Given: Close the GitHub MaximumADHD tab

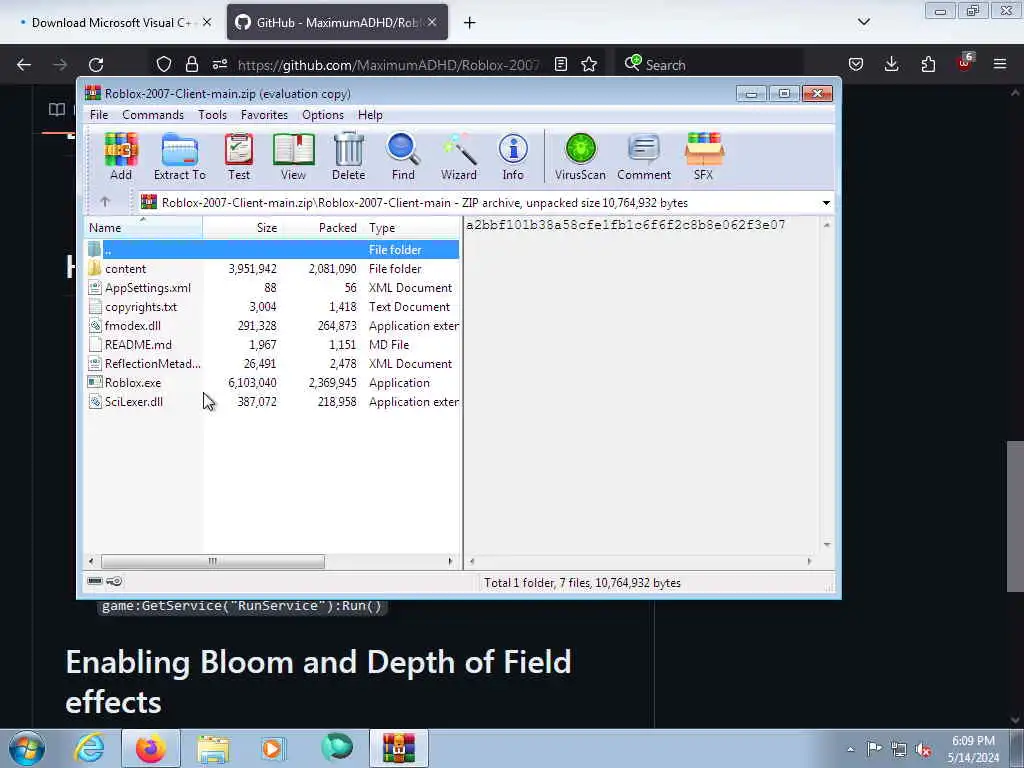Looking at the screenshot, I should pos(432,22).
